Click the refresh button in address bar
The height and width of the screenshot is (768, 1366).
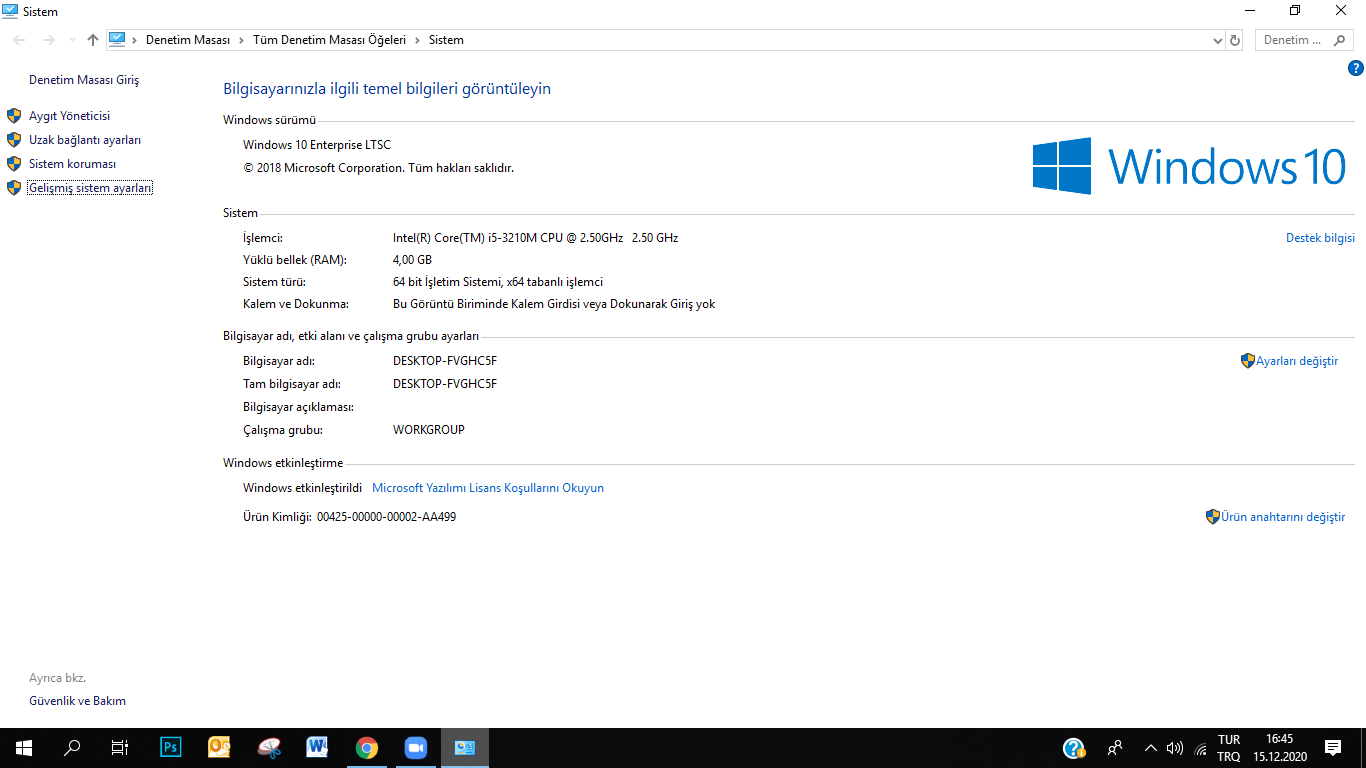point(1235,40)
